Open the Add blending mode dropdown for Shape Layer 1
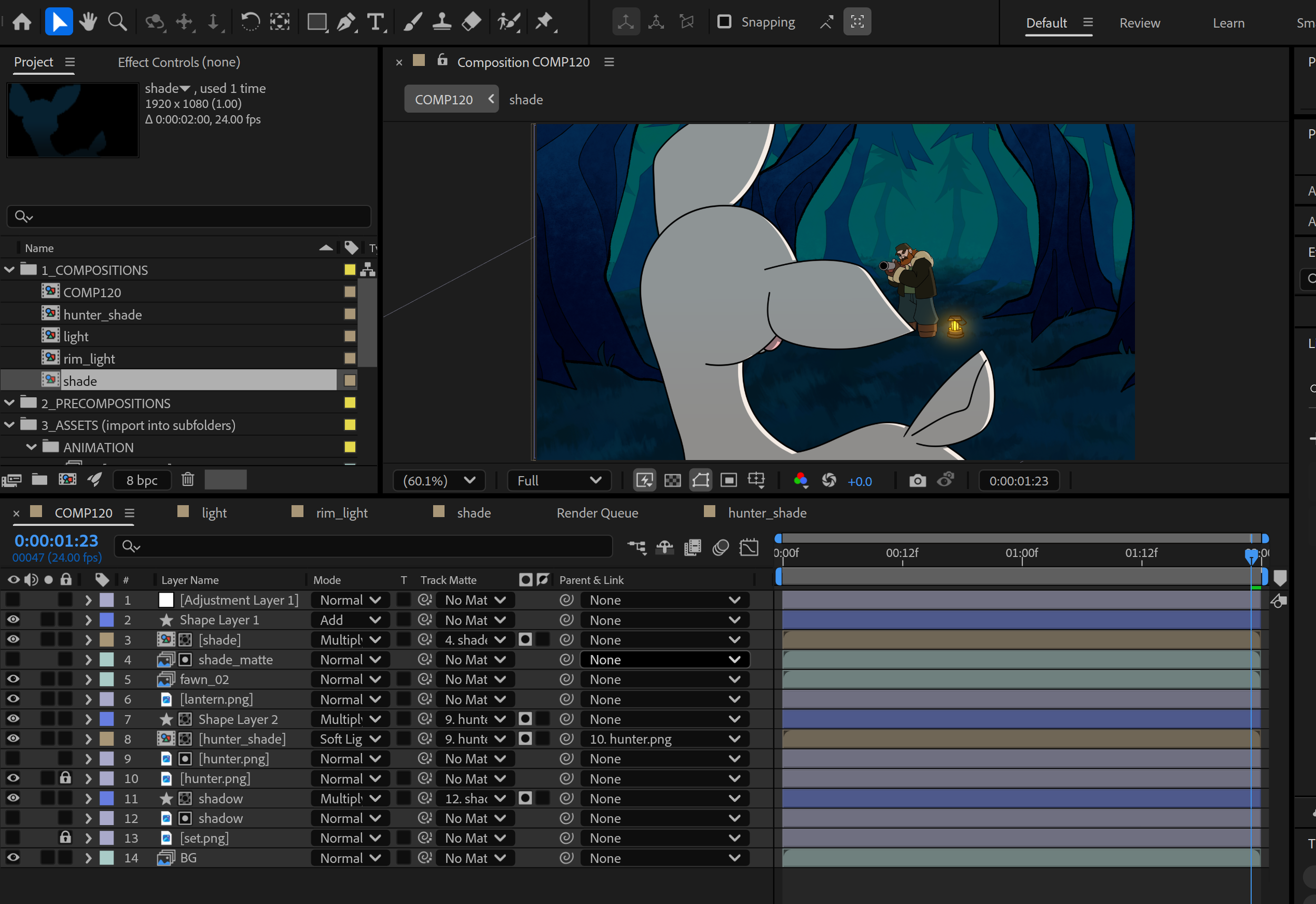 (350, 620)
